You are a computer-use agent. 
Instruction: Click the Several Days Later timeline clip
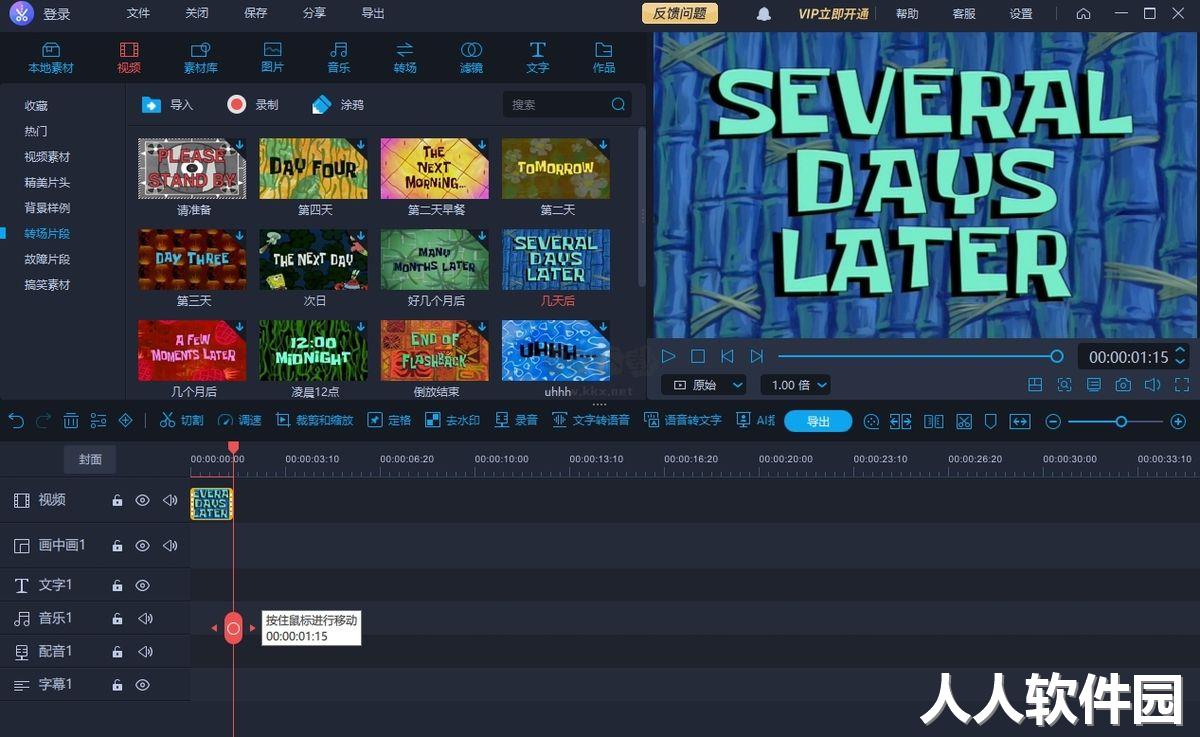(x=211, y=503)
